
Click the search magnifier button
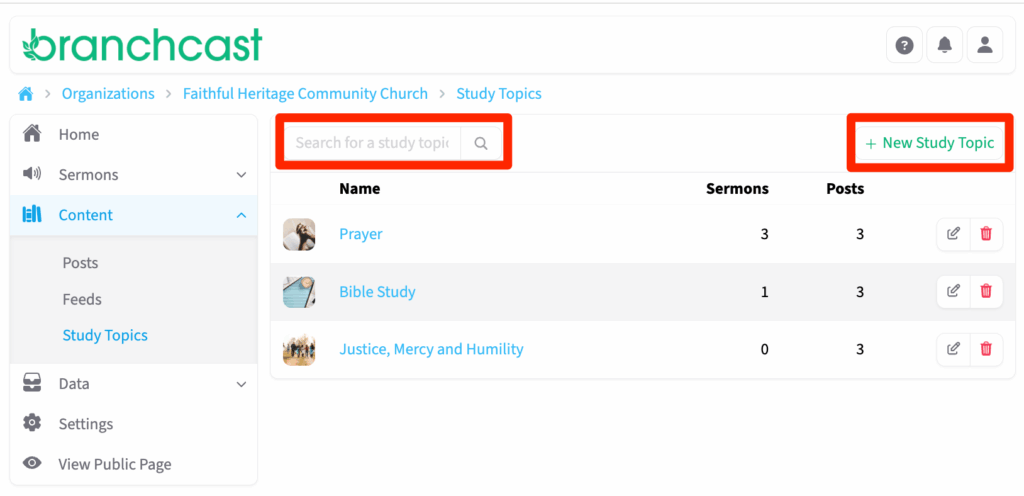click(481, 143)
